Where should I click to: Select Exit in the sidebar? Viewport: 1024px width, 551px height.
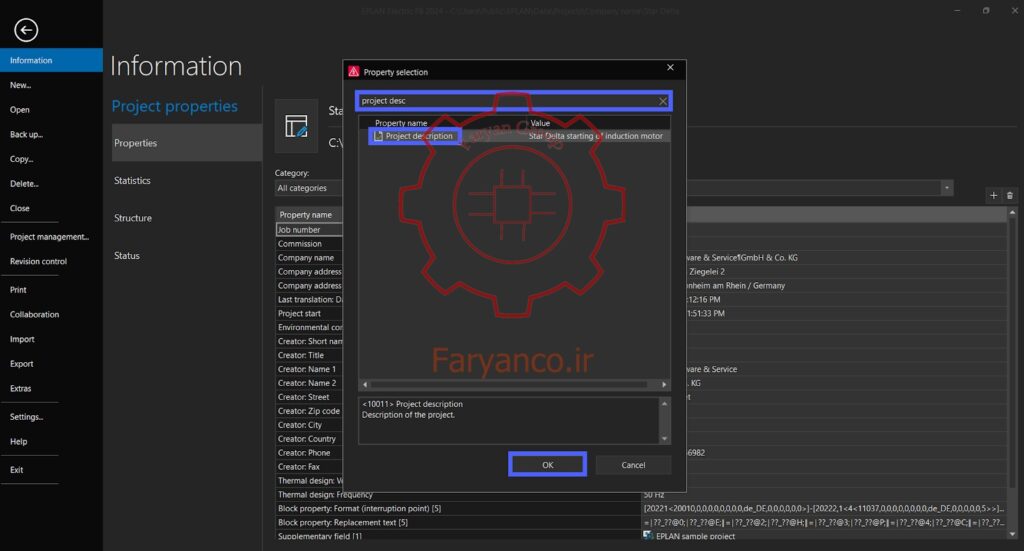tap(16, 470)
